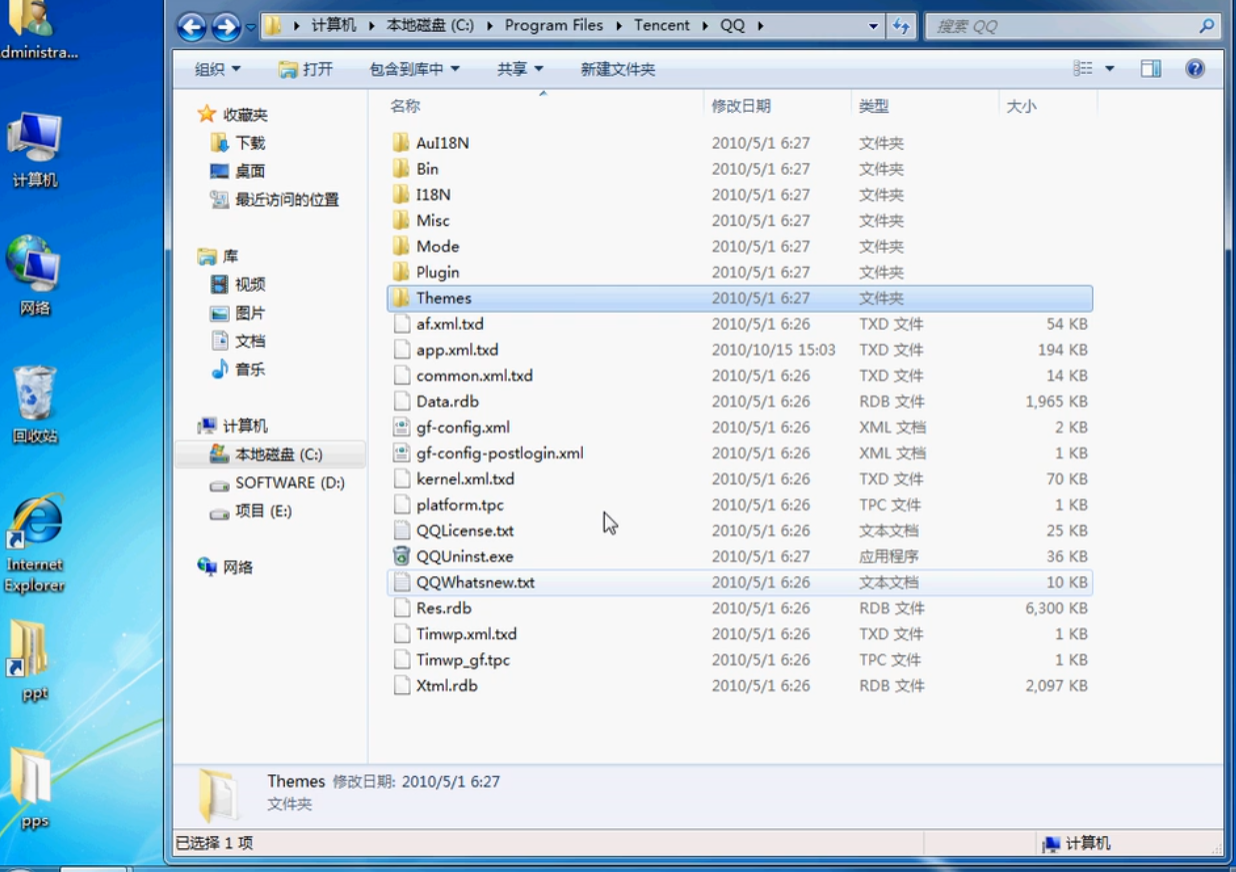
Task: Select the AuI18N folder icon
Action: tap(401, 143)
